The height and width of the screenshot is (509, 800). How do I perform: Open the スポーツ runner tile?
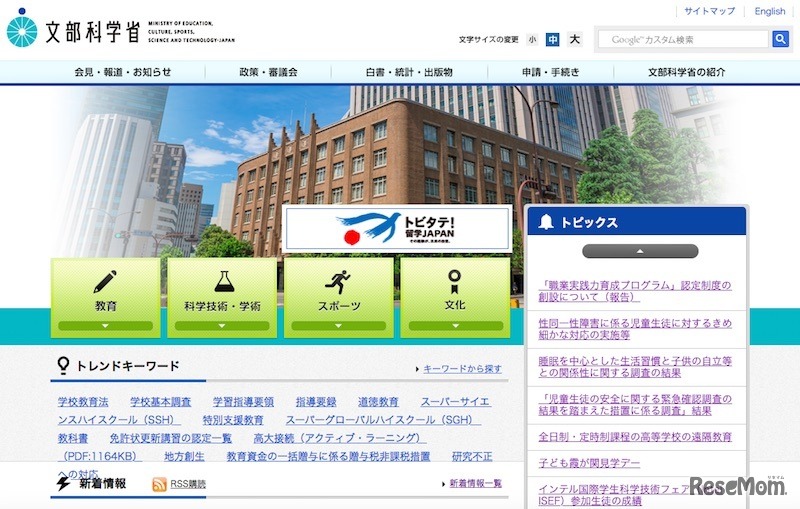click(339, 298)
